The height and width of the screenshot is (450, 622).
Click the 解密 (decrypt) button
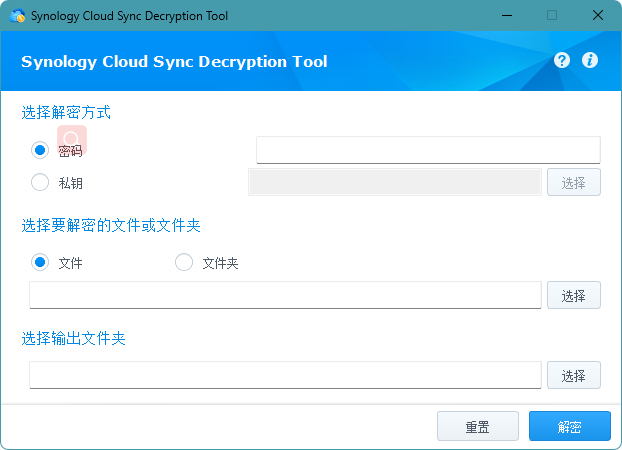point(570,426)
